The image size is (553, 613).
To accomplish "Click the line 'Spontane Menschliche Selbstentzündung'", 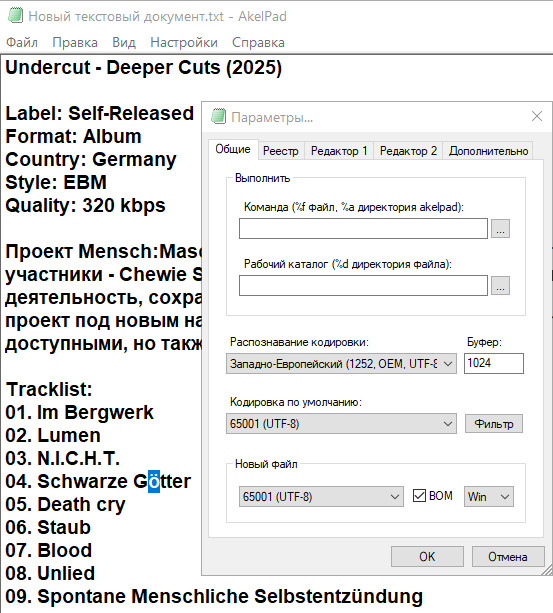I will coord(230,597).
